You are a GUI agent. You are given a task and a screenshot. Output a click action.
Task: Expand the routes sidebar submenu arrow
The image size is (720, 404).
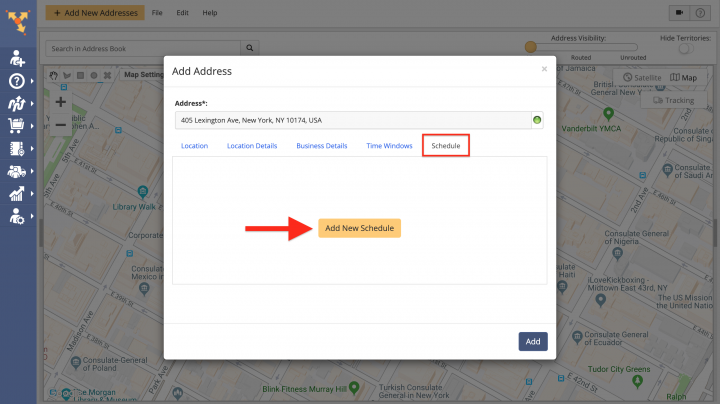[x=32, y=104]
